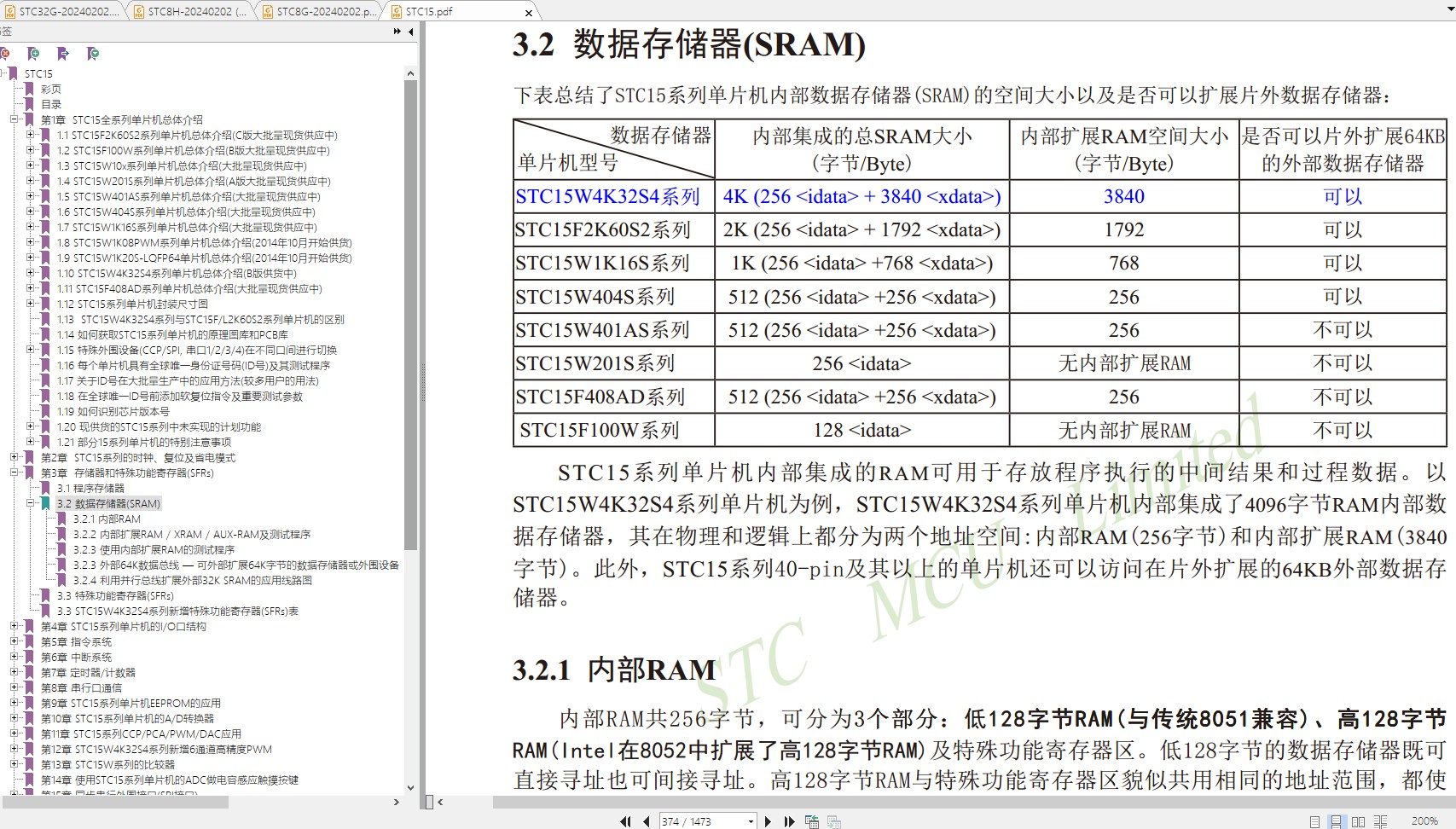The height and width of the screenshot is (829, 1456).
Task: Switch to single page layout
Action: pos(1314,821)
